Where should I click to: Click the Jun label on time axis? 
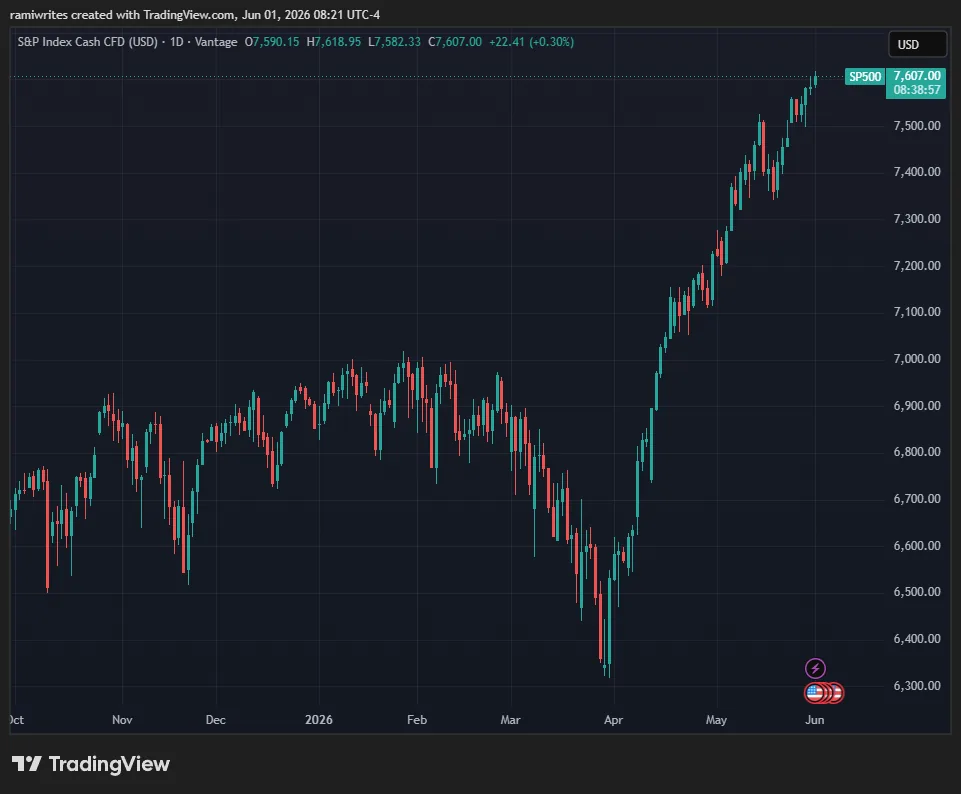[x=815, y=719]
